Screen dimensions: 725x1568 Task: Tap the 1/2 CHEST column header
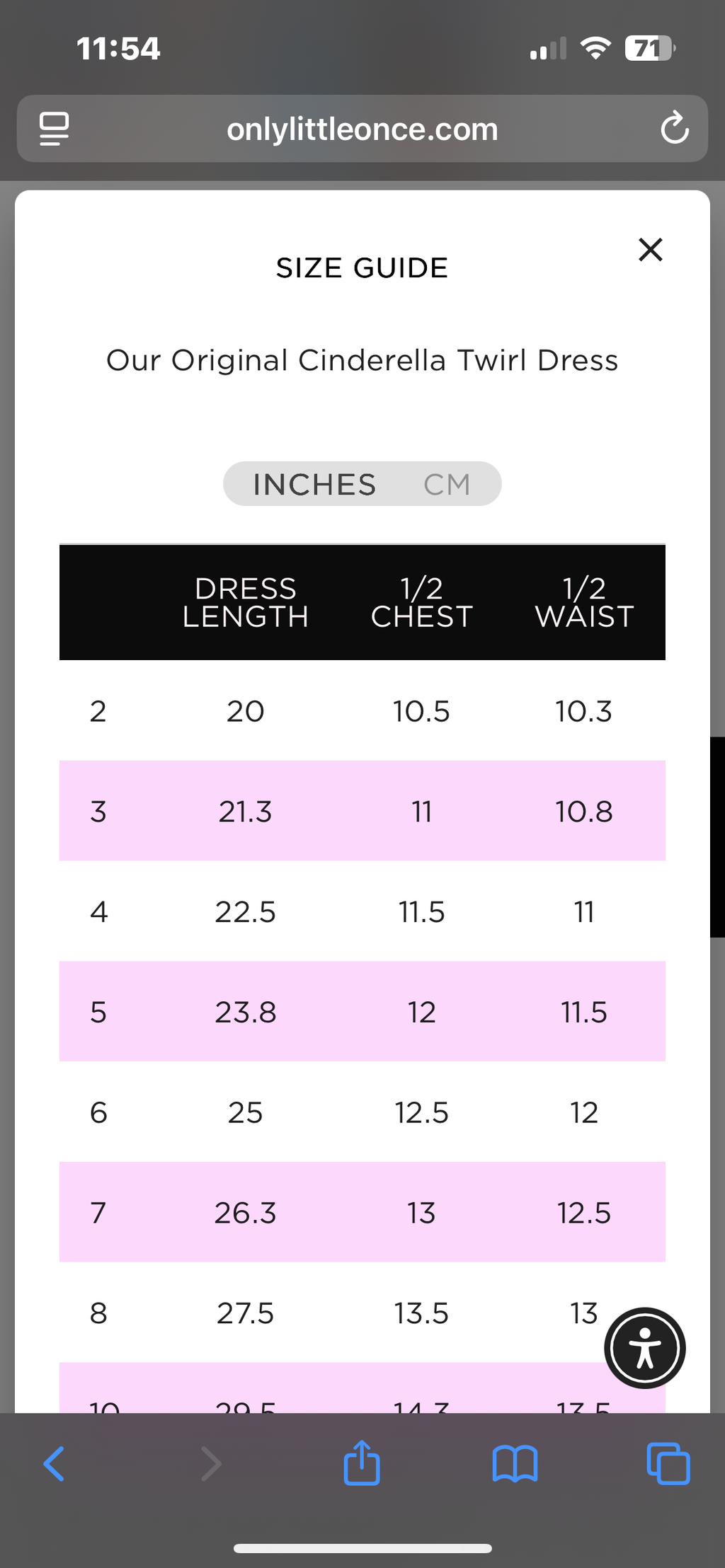tap(421, 602)
